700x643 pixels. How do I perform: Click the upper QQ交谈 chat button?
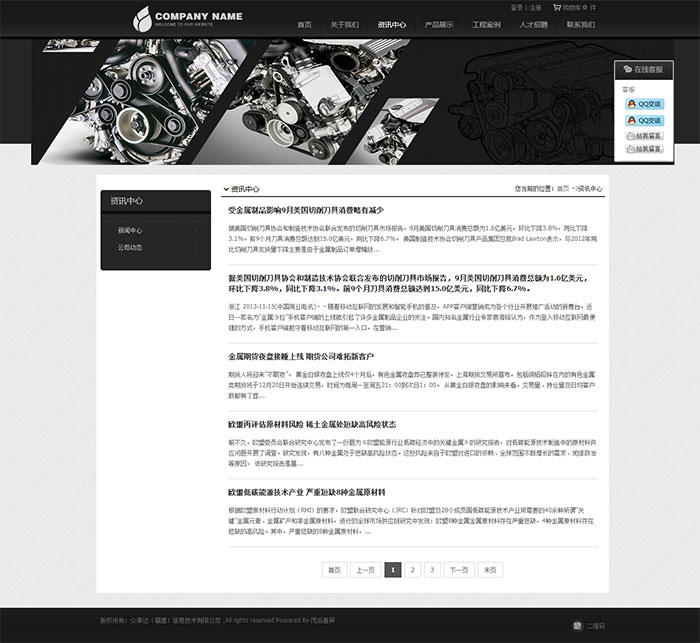click(645, 104)
